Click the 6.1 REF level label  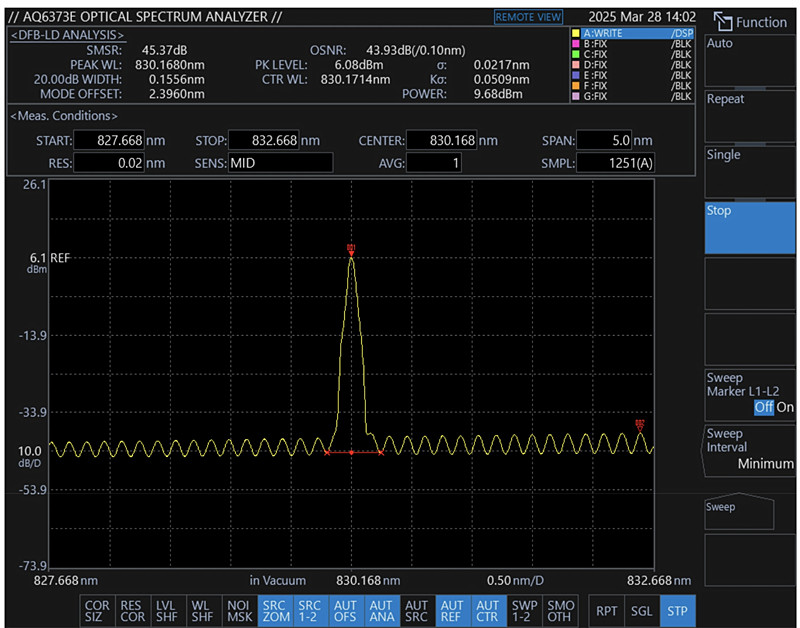coord(49,258)
